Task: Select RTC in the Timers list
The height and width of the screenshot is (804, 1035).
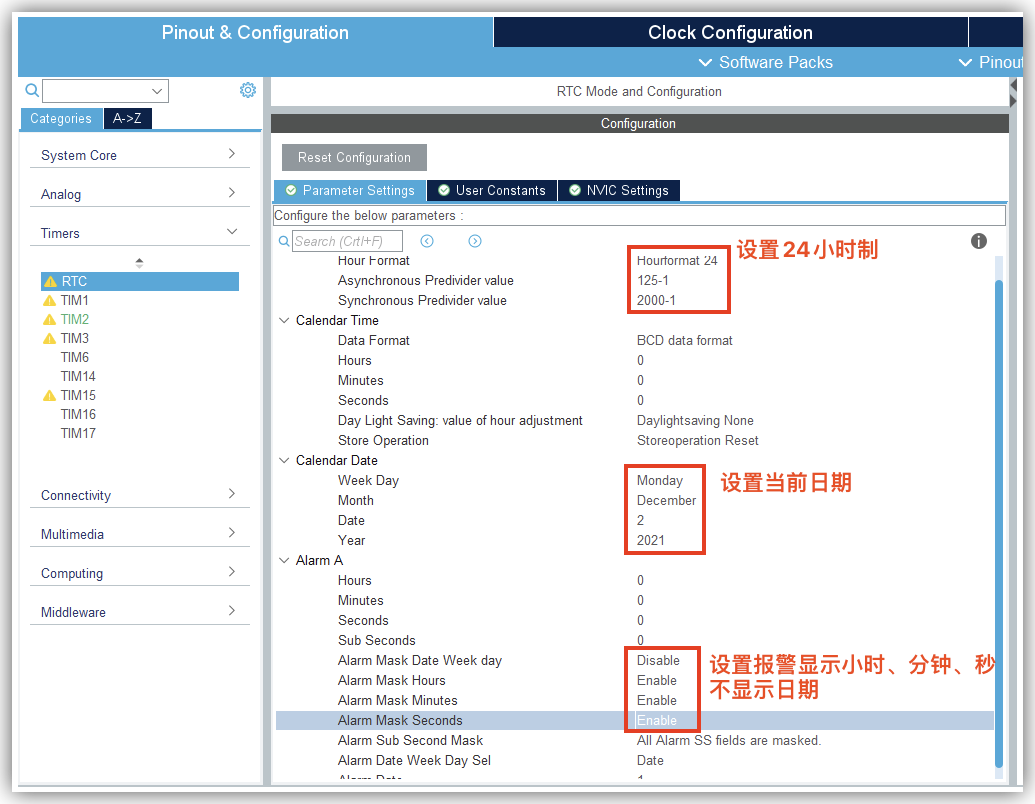Action: tap(74, 282)
